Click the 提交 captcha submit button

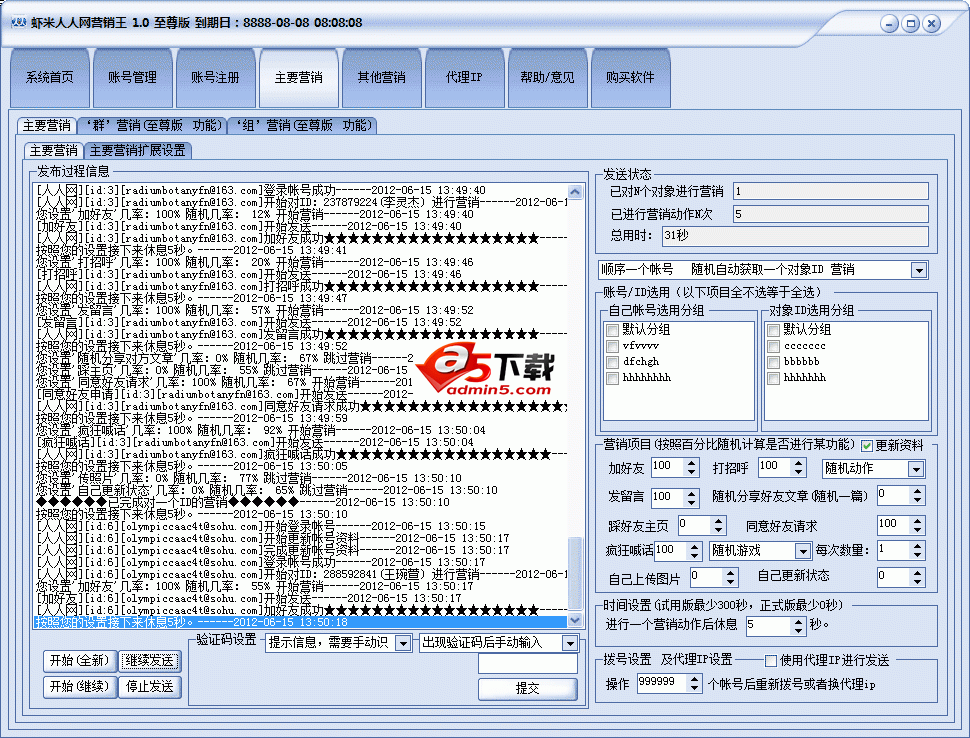527,688
